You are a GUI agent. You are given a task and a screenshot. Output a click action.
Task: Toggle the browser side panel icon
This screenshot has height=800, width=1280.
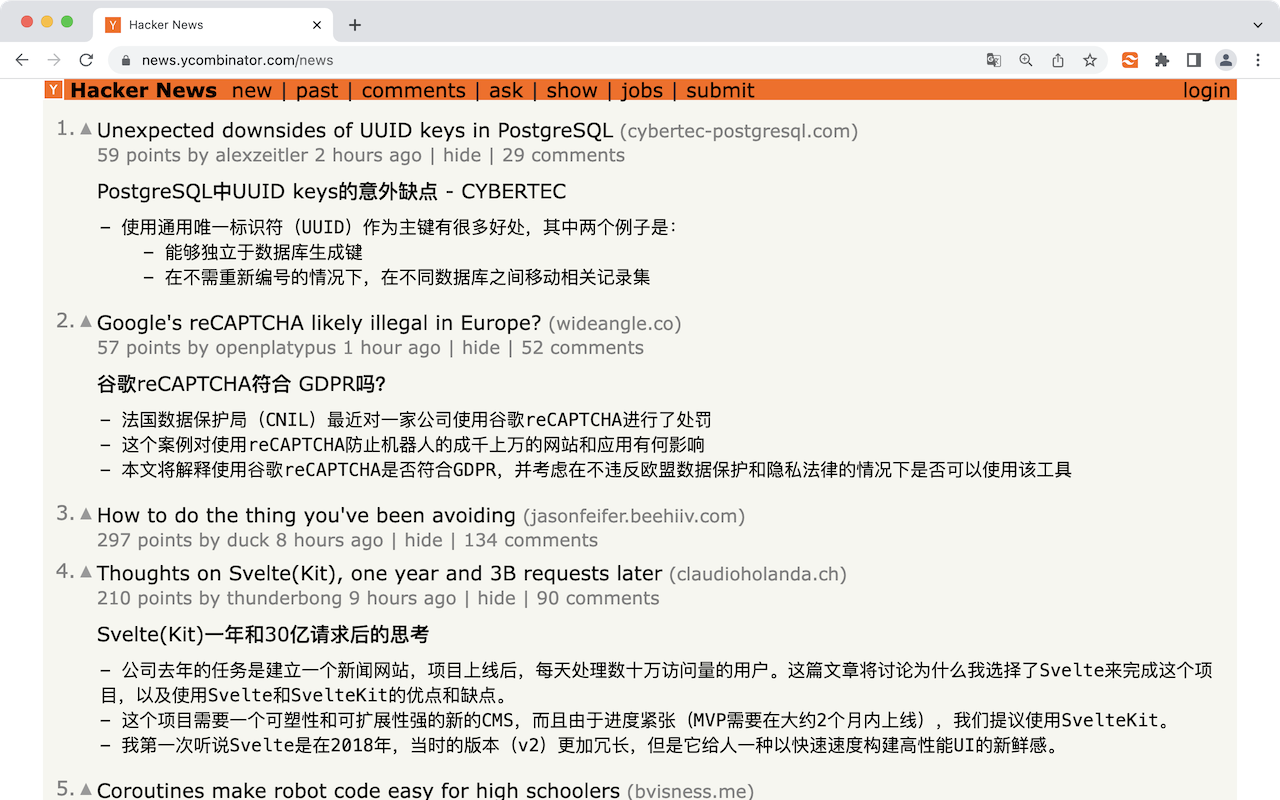click(1194, 60)
